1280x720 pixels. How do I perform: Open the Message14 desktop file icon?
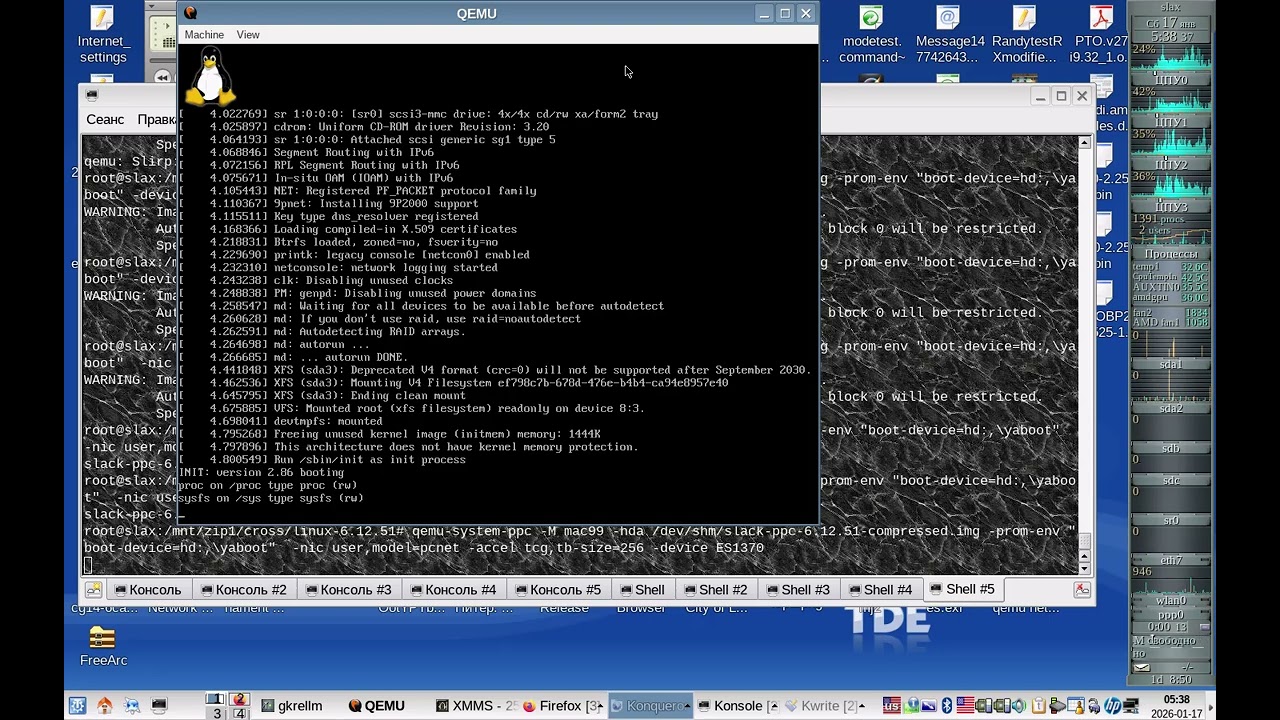(949, 35)
